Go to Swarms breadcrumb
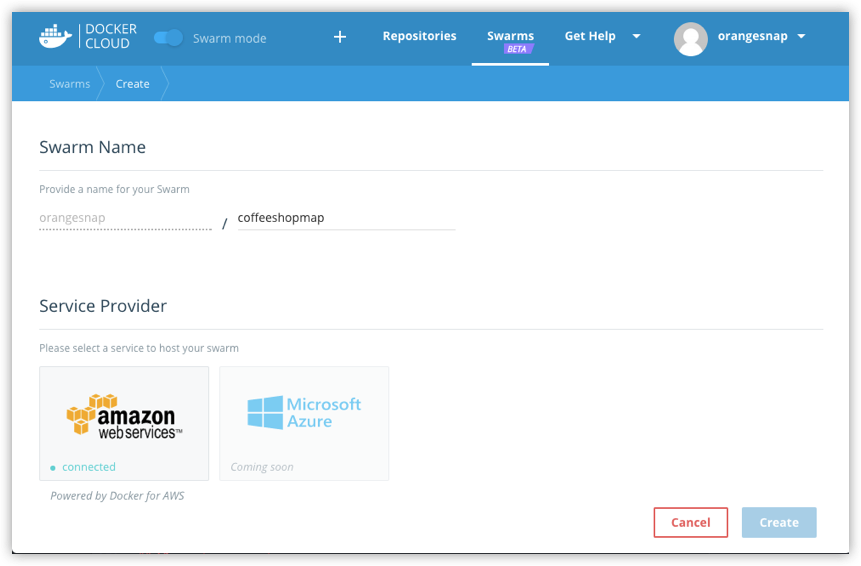861x566 pixels. pyautogui.click(x=69, y=84)
